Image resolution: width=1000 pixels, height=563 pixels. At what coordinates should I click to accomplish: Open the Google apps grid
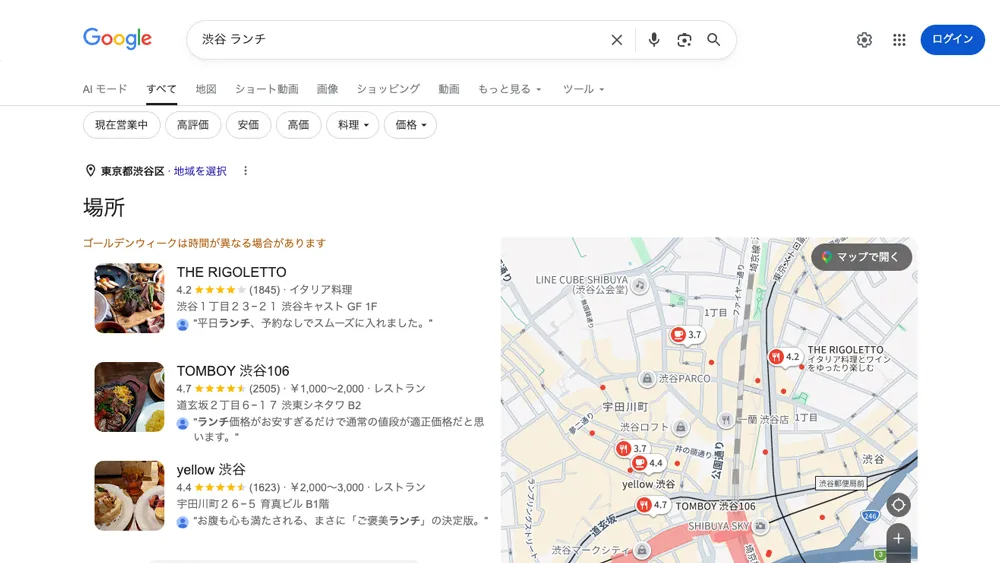point(899,40)
